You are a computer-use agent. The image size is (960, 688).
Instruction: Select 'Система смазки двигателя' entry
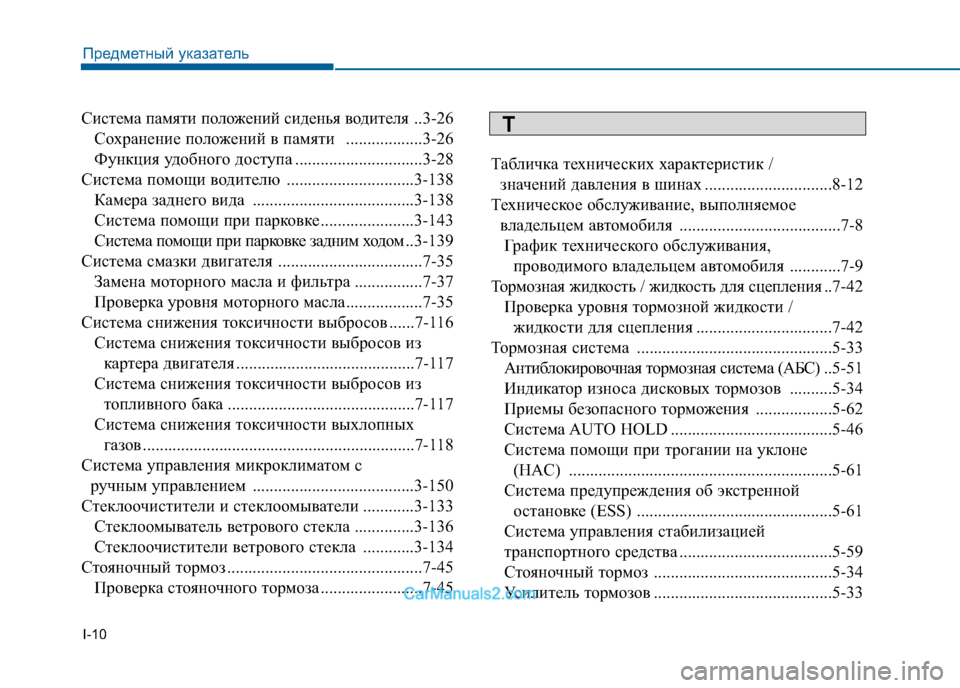click(267, 261)
